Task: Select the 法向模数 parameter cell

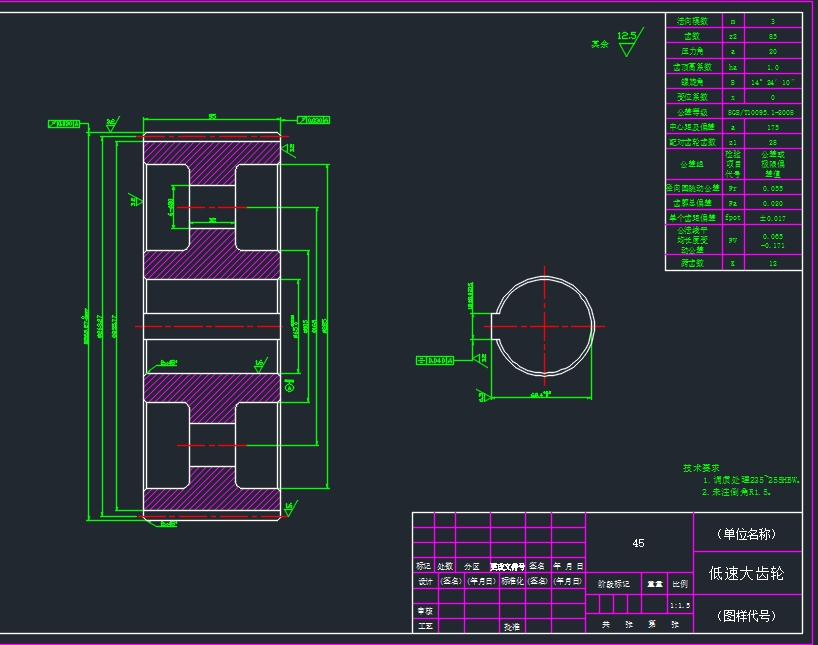Action: (x=692, y=21)
